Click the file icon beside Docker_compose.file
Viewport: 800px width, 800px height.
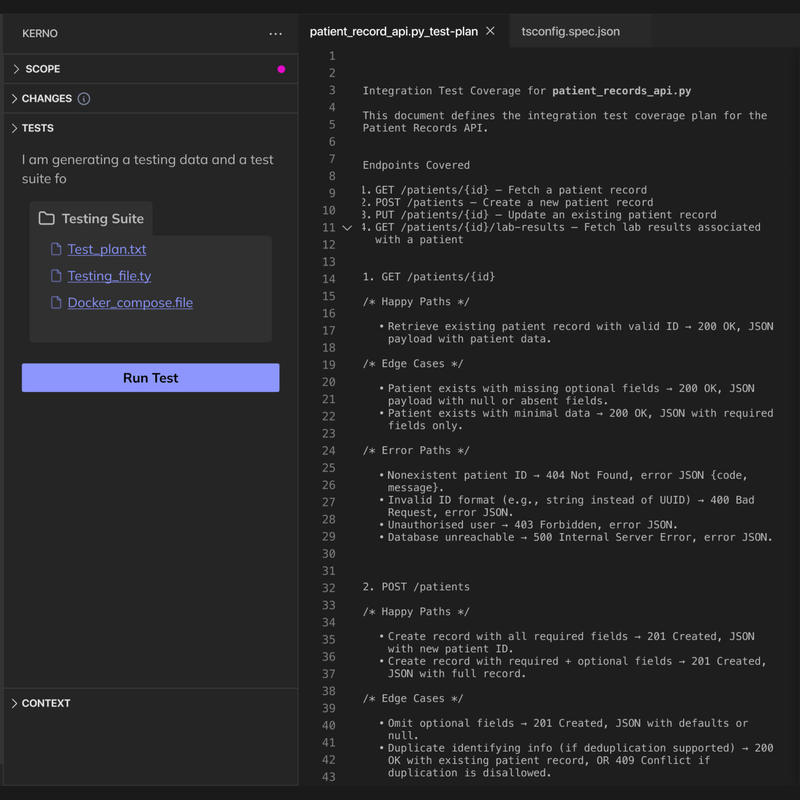(56, 302)
